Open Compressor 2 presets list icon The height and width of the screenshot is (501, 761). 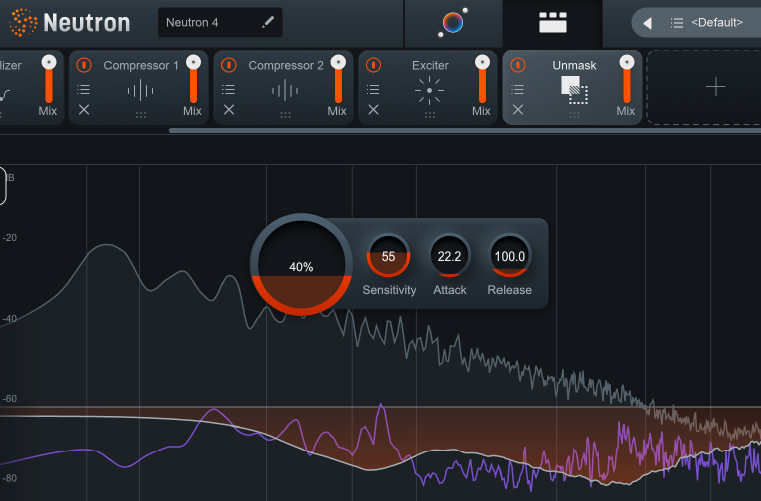tap(228, 89)
